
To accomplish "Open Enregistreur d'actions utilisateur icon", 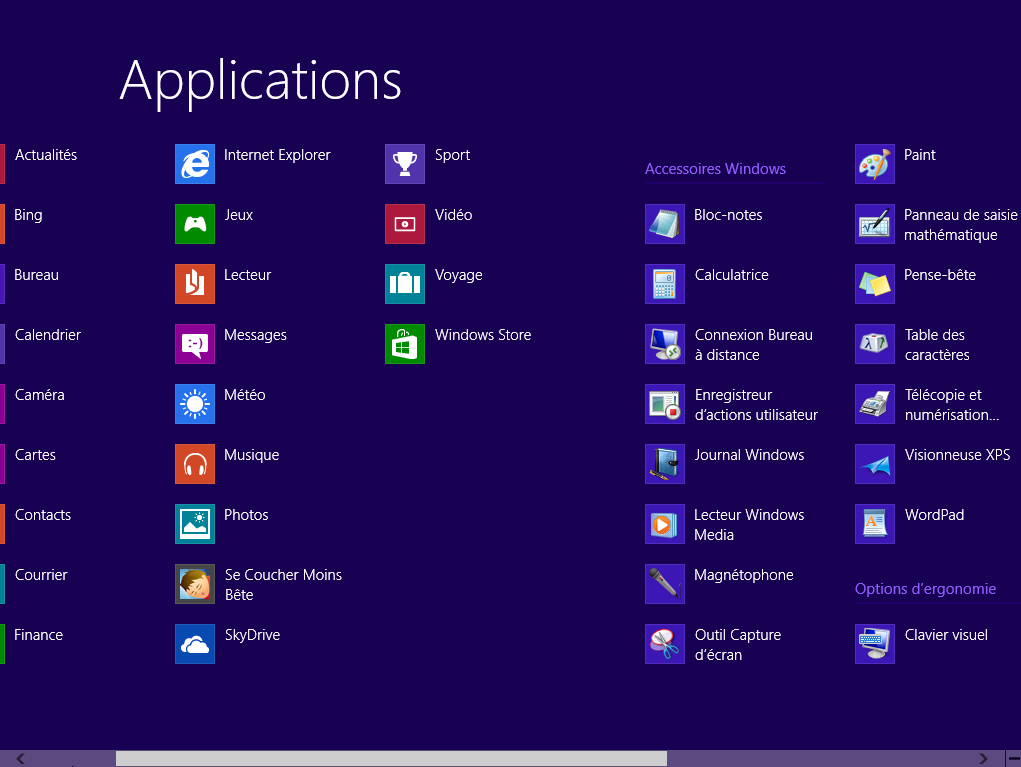I will [x=665, y=404].
